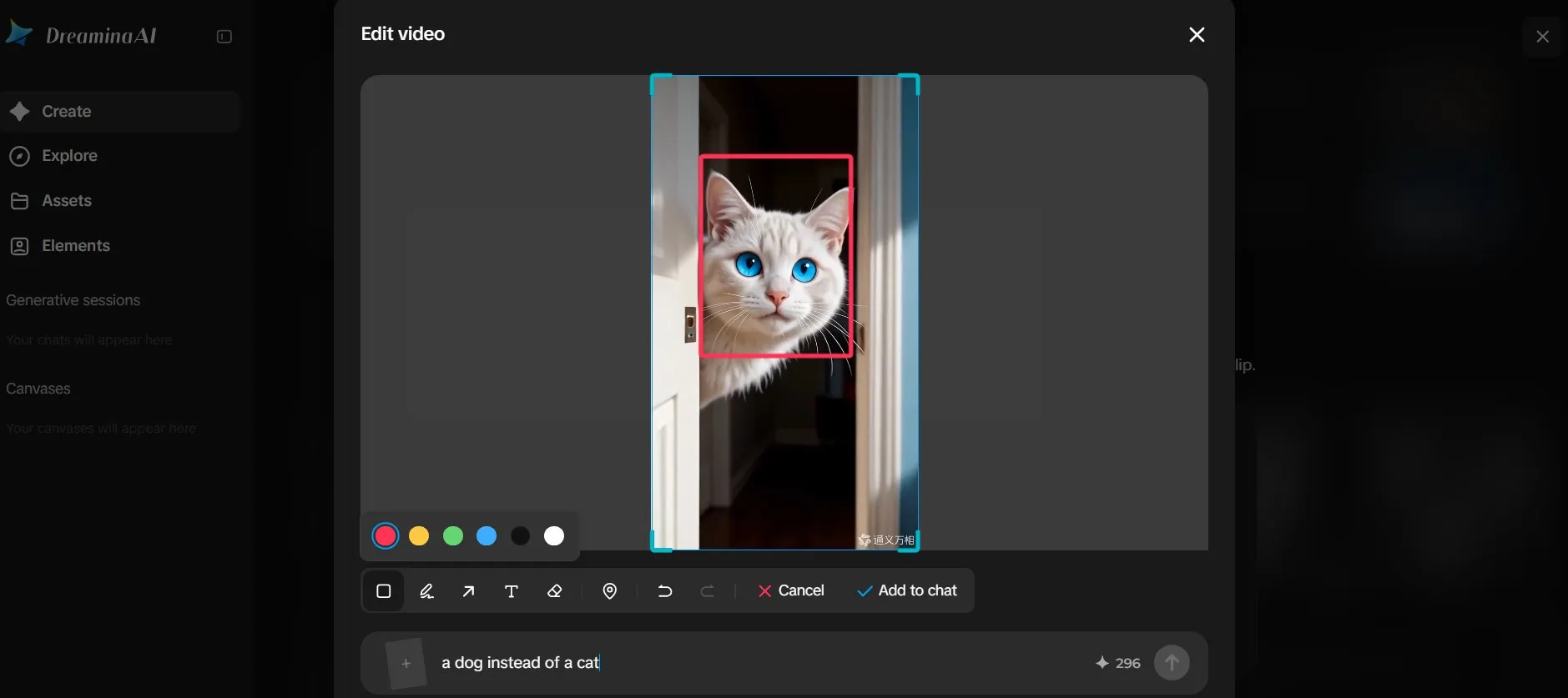This screenshot has height=698, width=1568.
Task: Choose the white color swatch
Action: tap(554, 536)
